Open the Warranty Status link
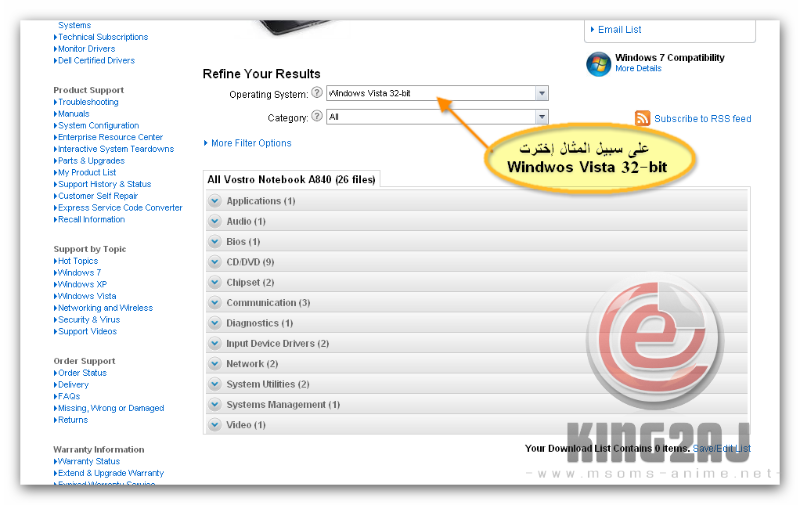The width and height of the screenshot is (800, 505). [x=89, y=461]
